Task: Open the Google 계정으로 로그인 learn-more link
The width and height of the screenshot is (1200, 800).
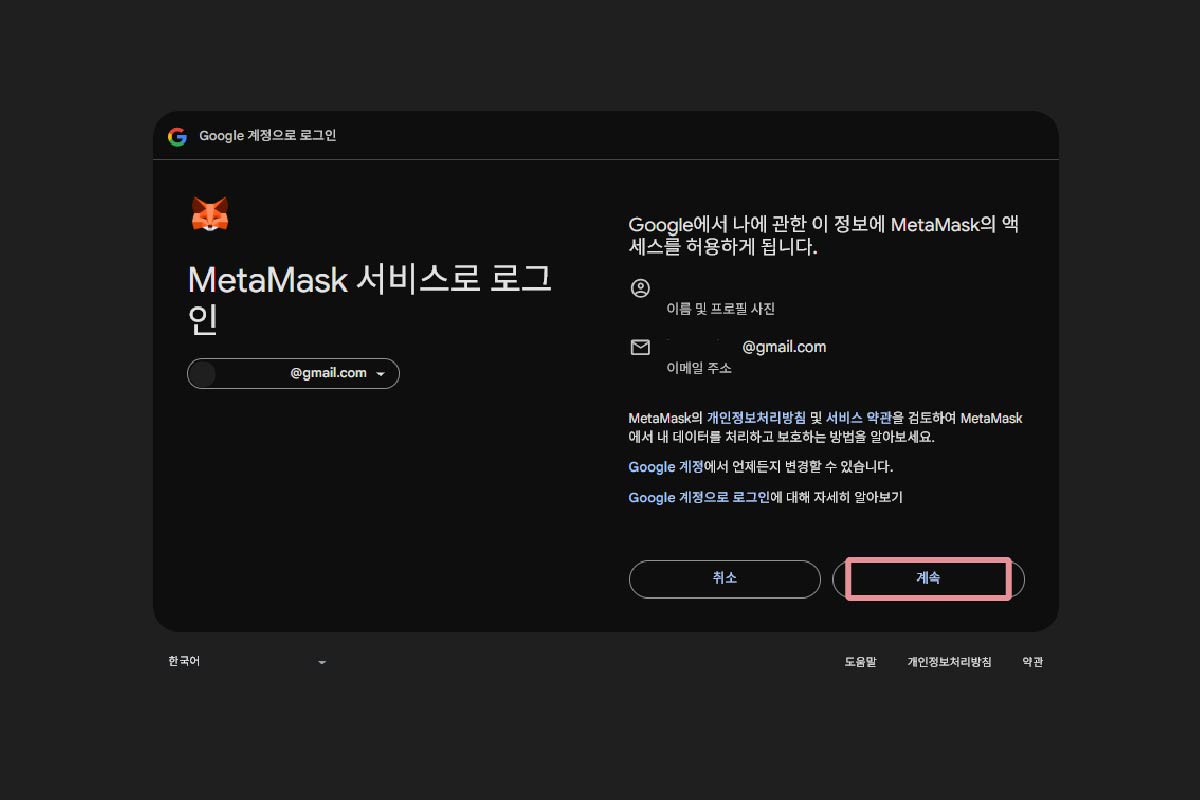Action: pos(698,497)
